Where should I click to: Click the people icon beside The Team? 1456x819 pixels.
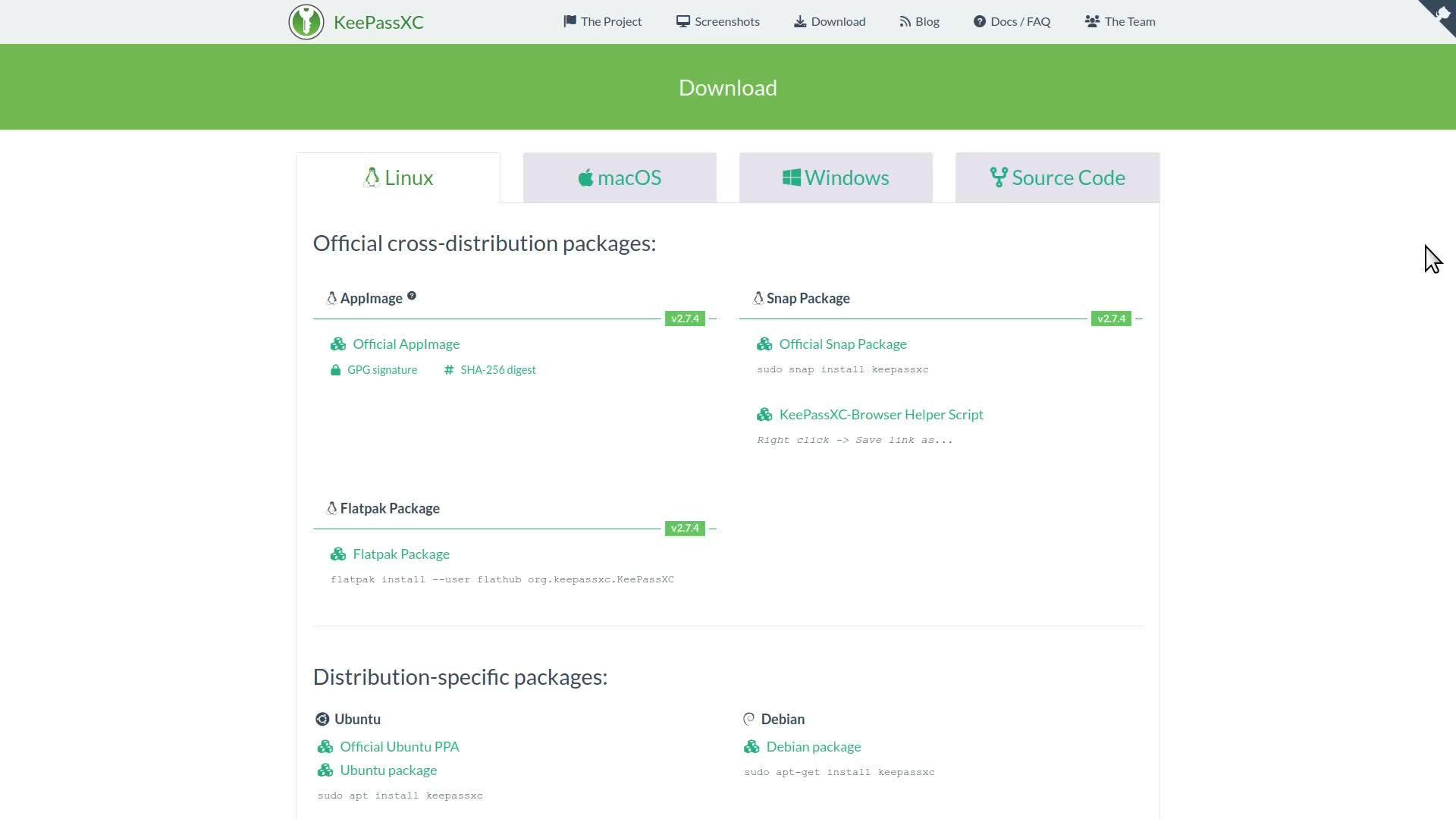[x=1092, y=21]
